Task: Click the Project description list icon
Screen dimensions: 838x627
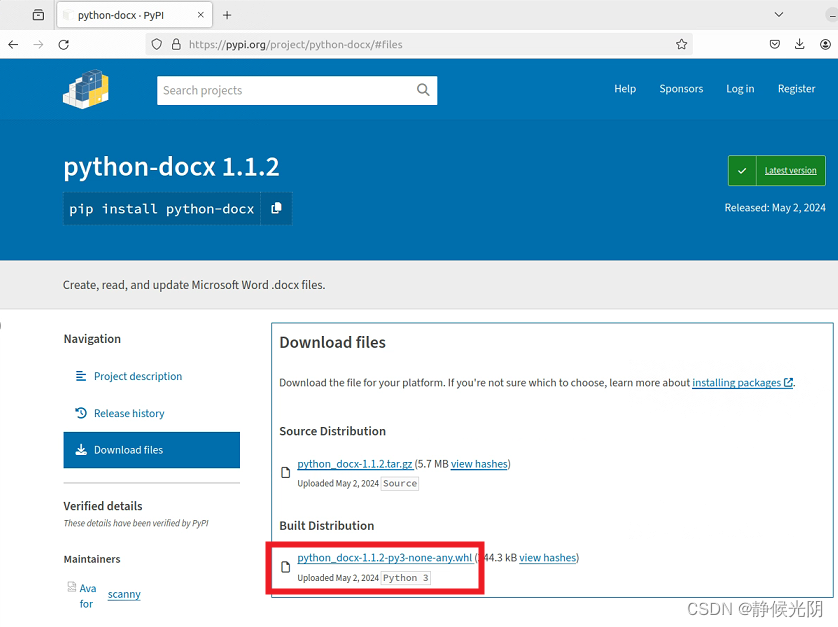Action: pos(81,376)
